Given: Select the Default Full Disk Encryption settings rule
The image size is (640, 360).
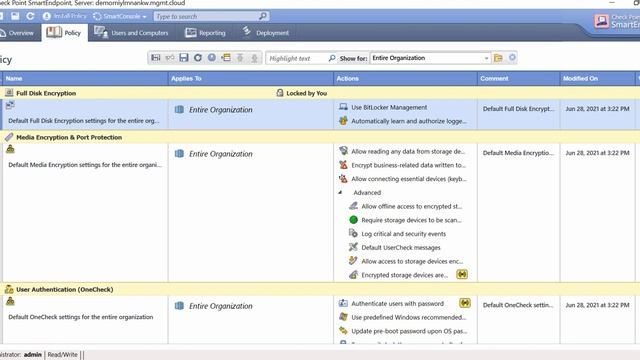Looking at the screenshot, I should 84,121.
